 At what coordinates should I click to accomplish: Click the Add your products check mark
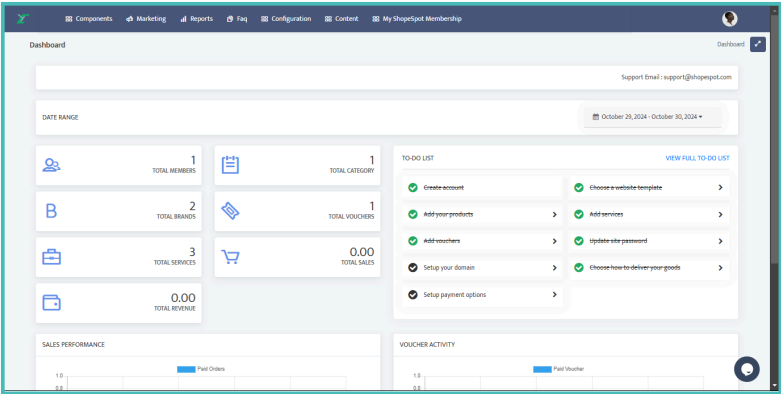412,214
